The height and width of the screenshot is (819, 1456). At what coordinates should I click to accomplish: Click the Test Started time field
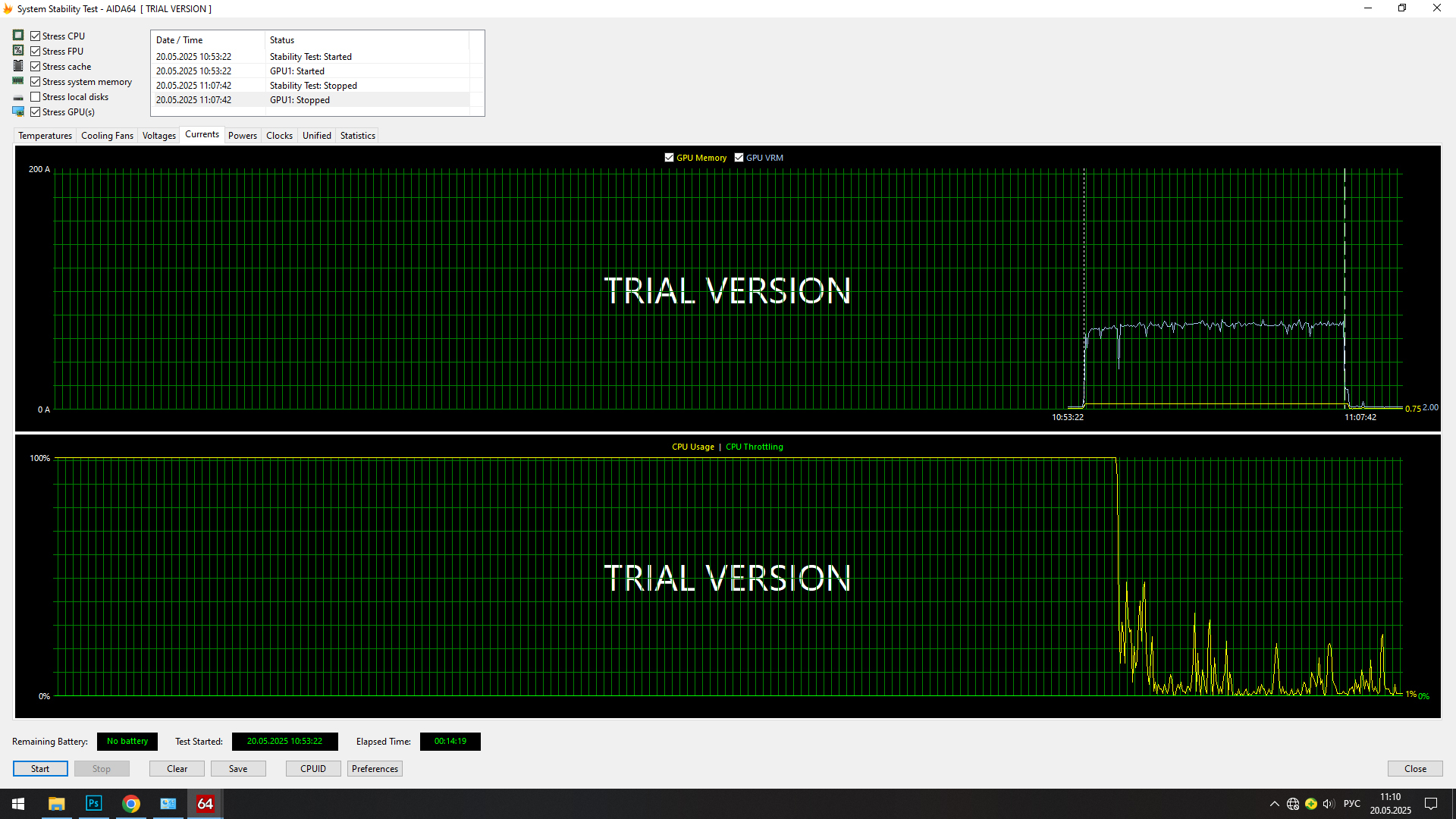tap(285, 742)
